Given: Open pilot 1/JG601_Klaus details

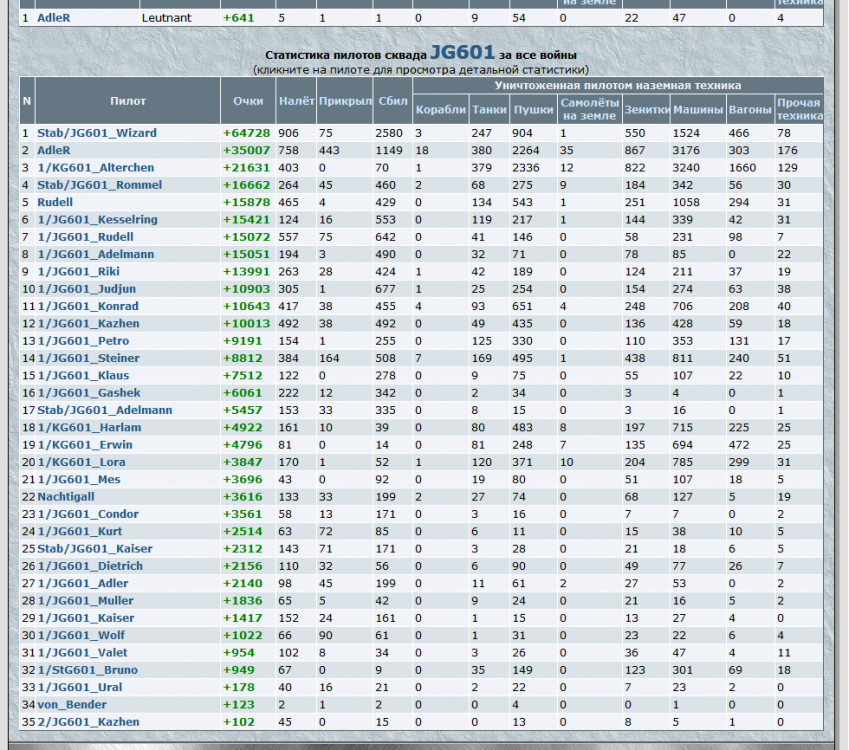Looking at the screenshot, I should pos(83,376).
